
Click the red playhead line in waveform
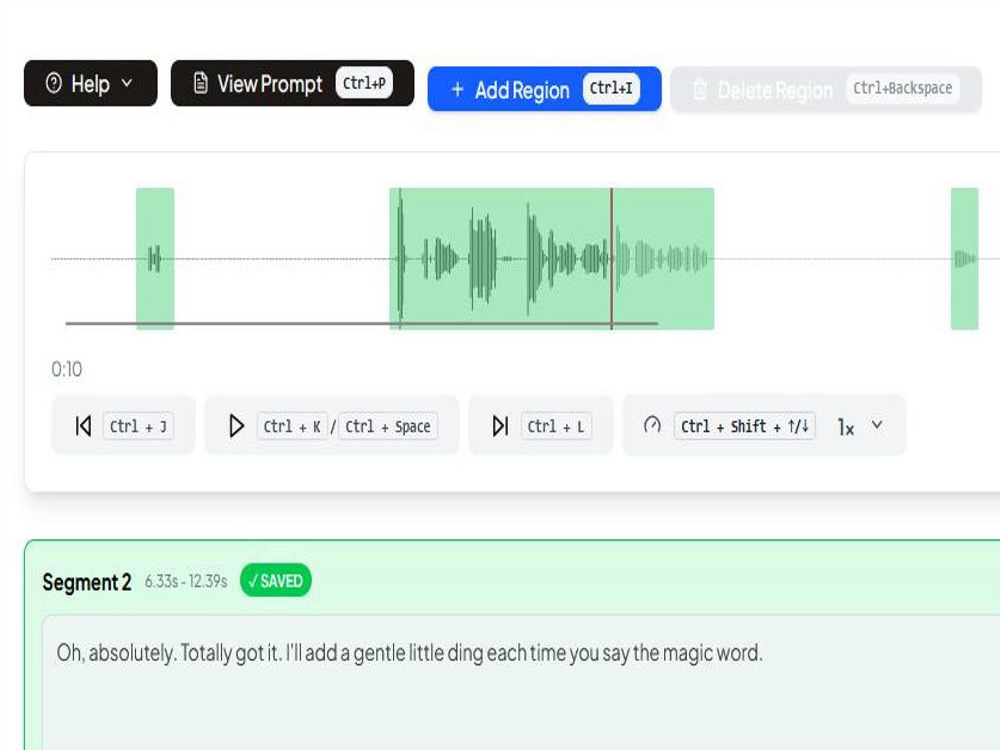pos(612,258)
